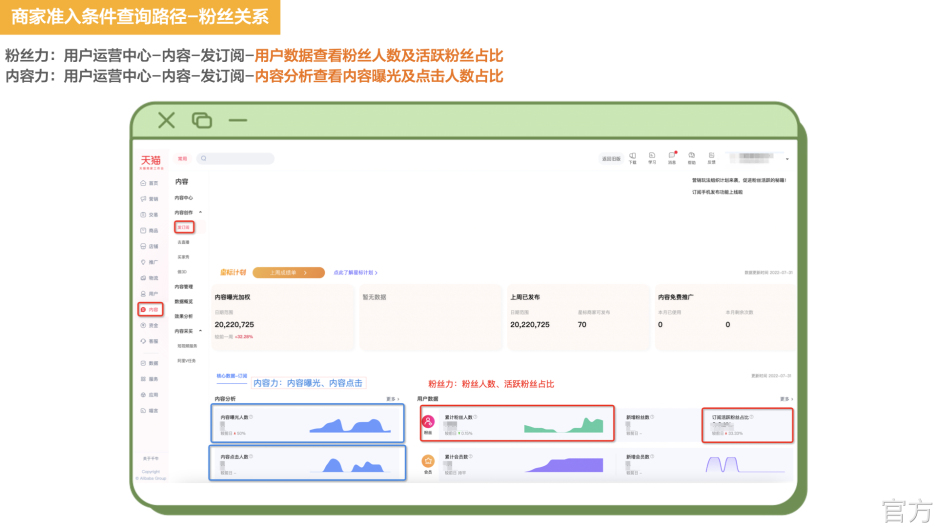Click the 返回旧版 button in header
The width and height of the screenshot is (937, 527).
[x=610, y=158]
